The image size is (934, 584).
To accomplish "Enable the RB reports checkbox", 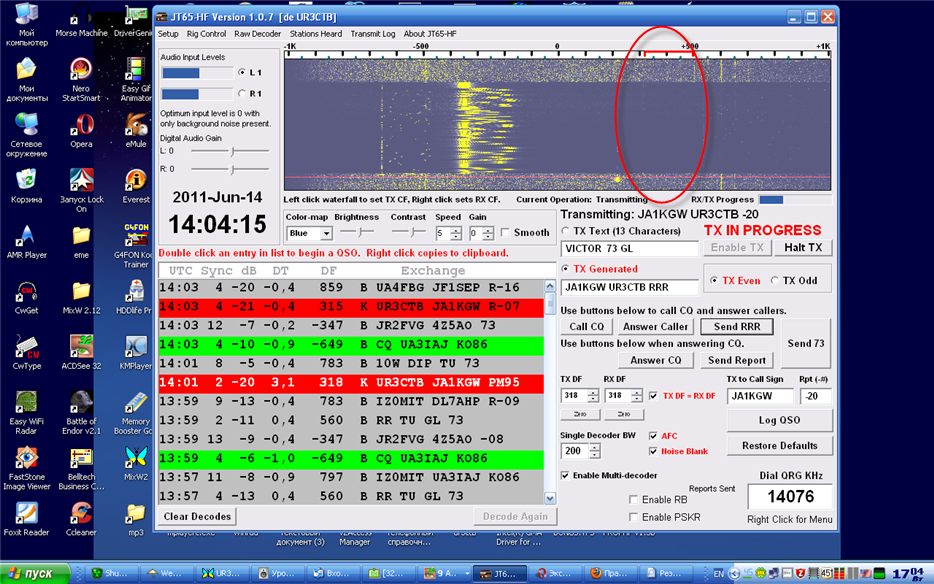I will coord(633,499).
